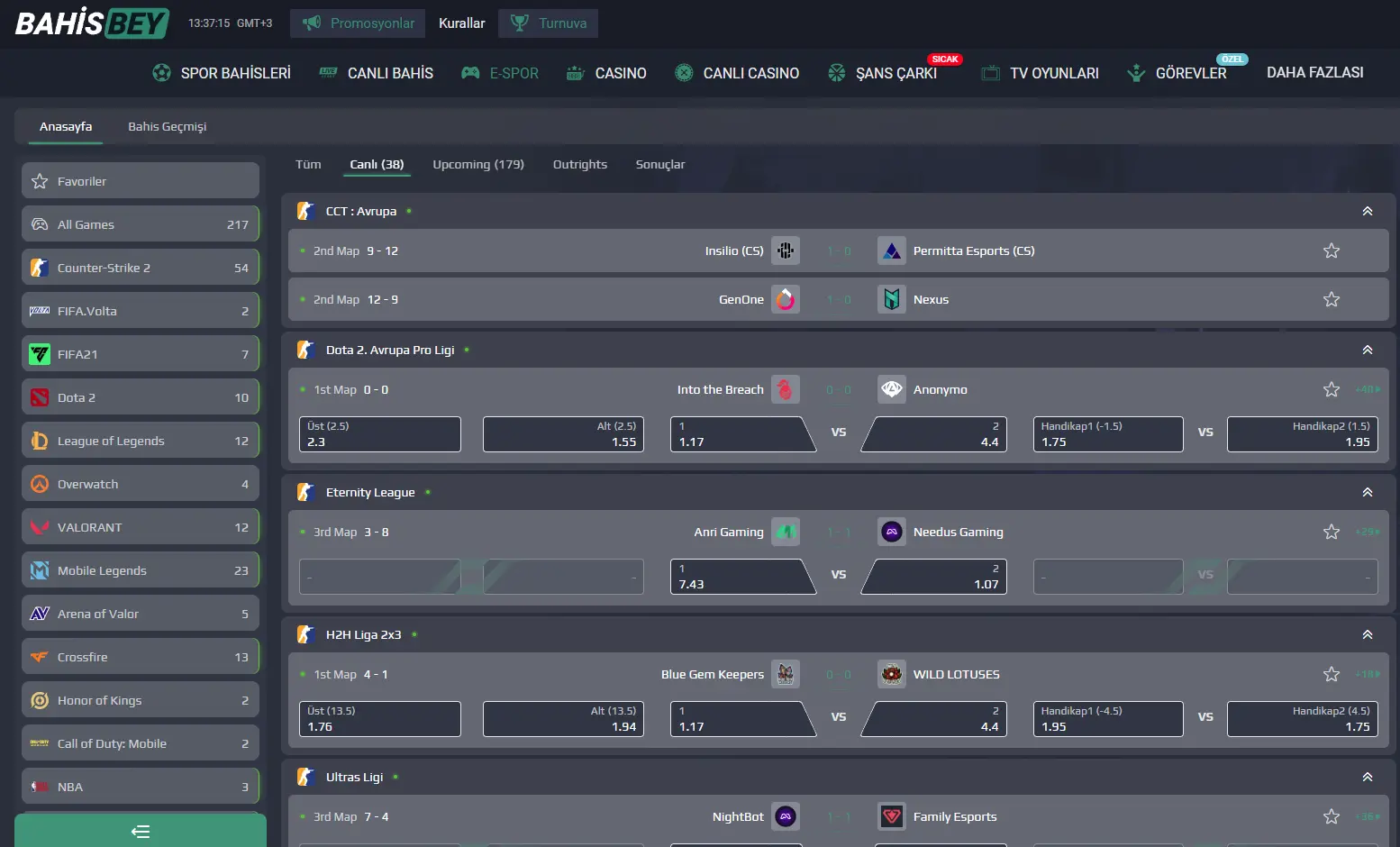Click Arena of Valor sidebar icon

point(40,614)
